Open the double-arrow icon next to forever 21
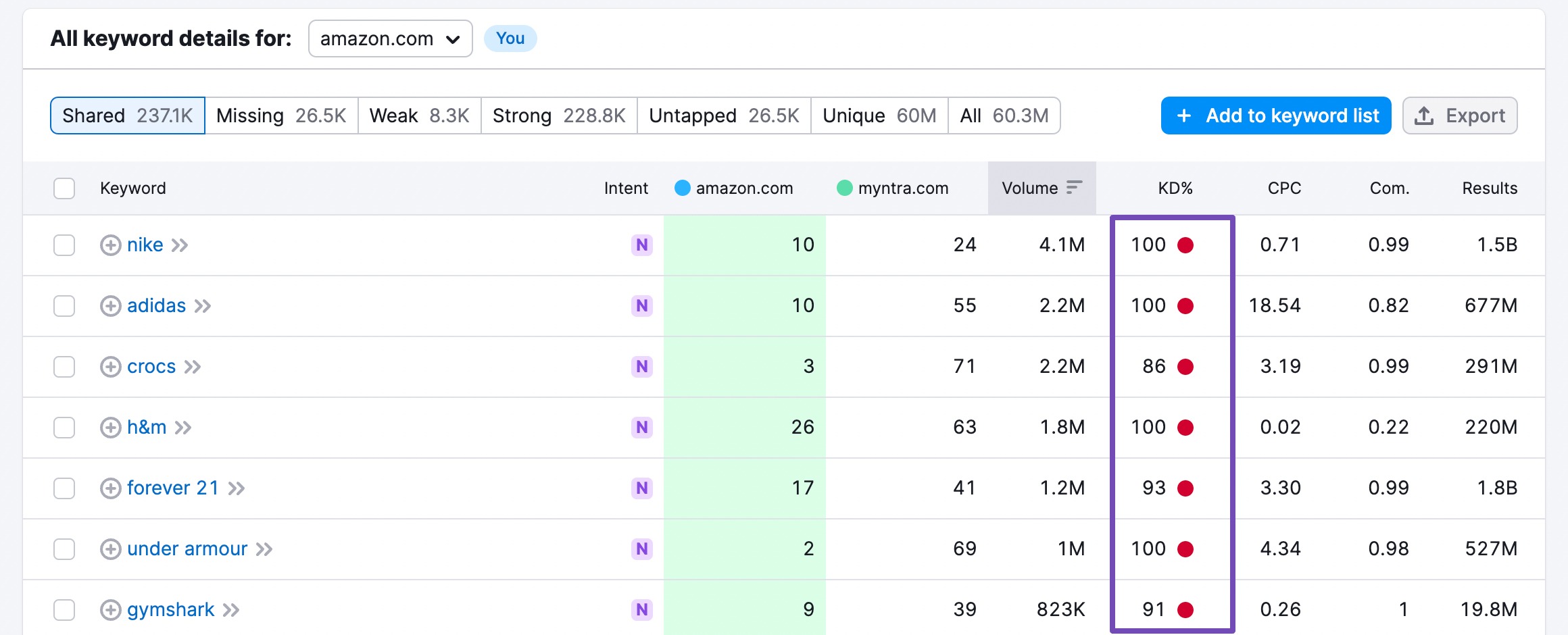Viewport: 1568px width, 635px height. point(237,488)
